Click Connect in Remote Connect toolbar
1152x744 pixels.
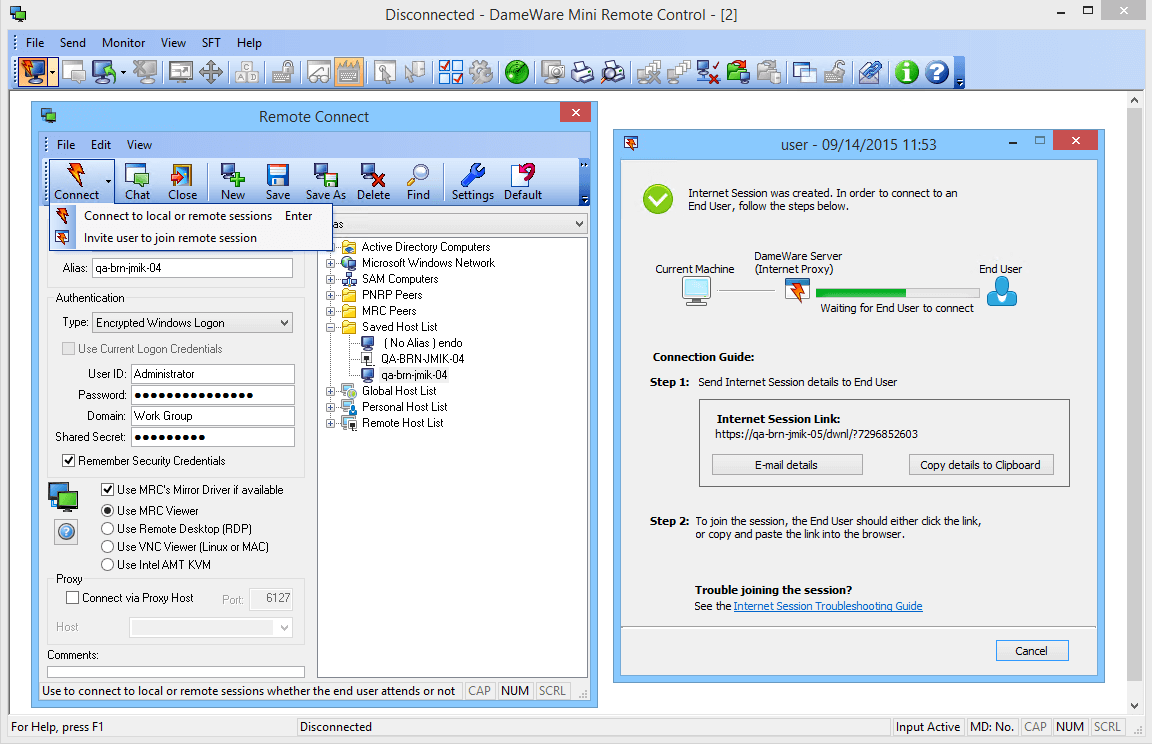point(76,181)
